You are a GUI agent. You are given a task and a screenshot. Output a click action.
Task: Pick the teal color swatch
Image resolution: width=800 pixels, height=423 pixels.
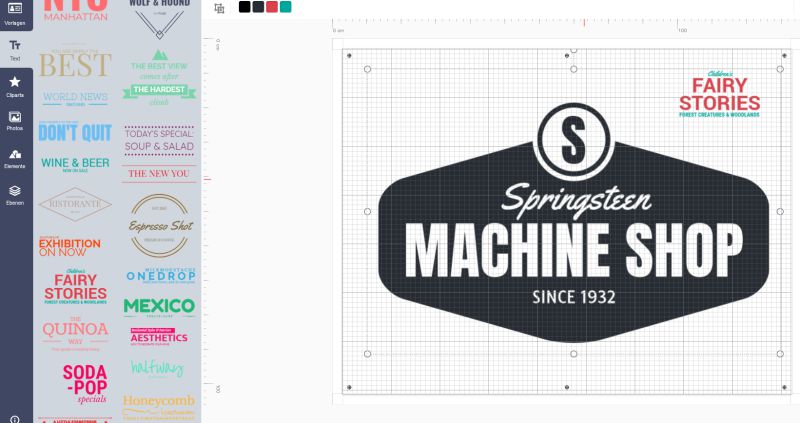coord(286,7)
